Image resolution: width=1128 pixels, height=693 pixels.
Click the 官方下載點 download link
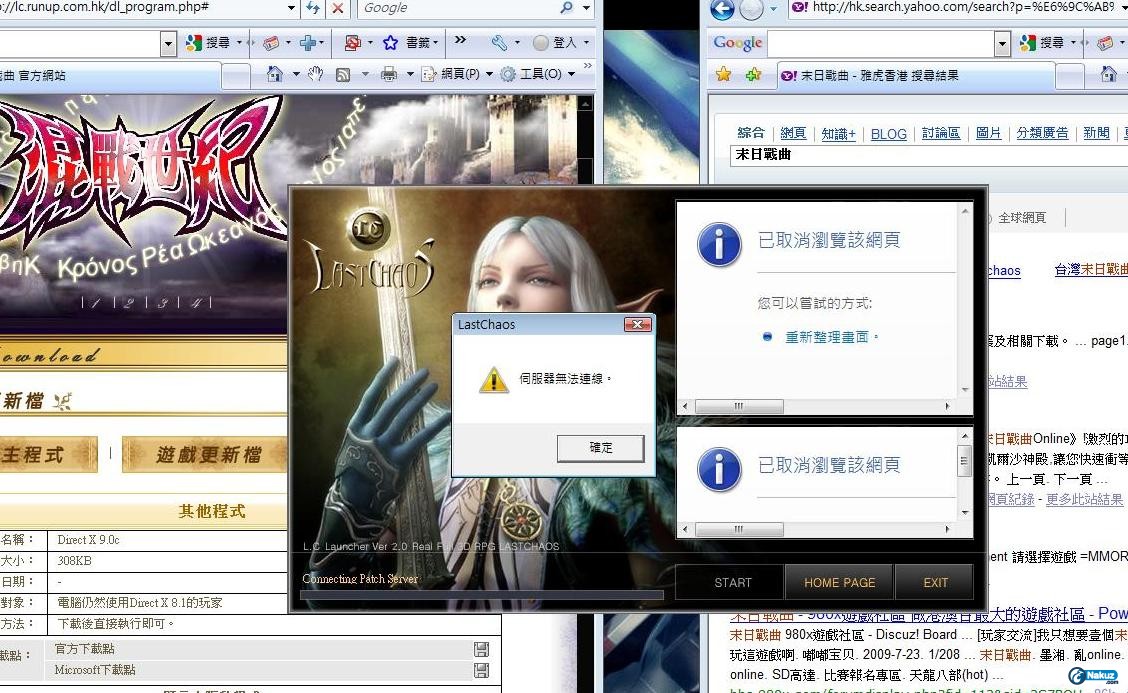(85, 649)
